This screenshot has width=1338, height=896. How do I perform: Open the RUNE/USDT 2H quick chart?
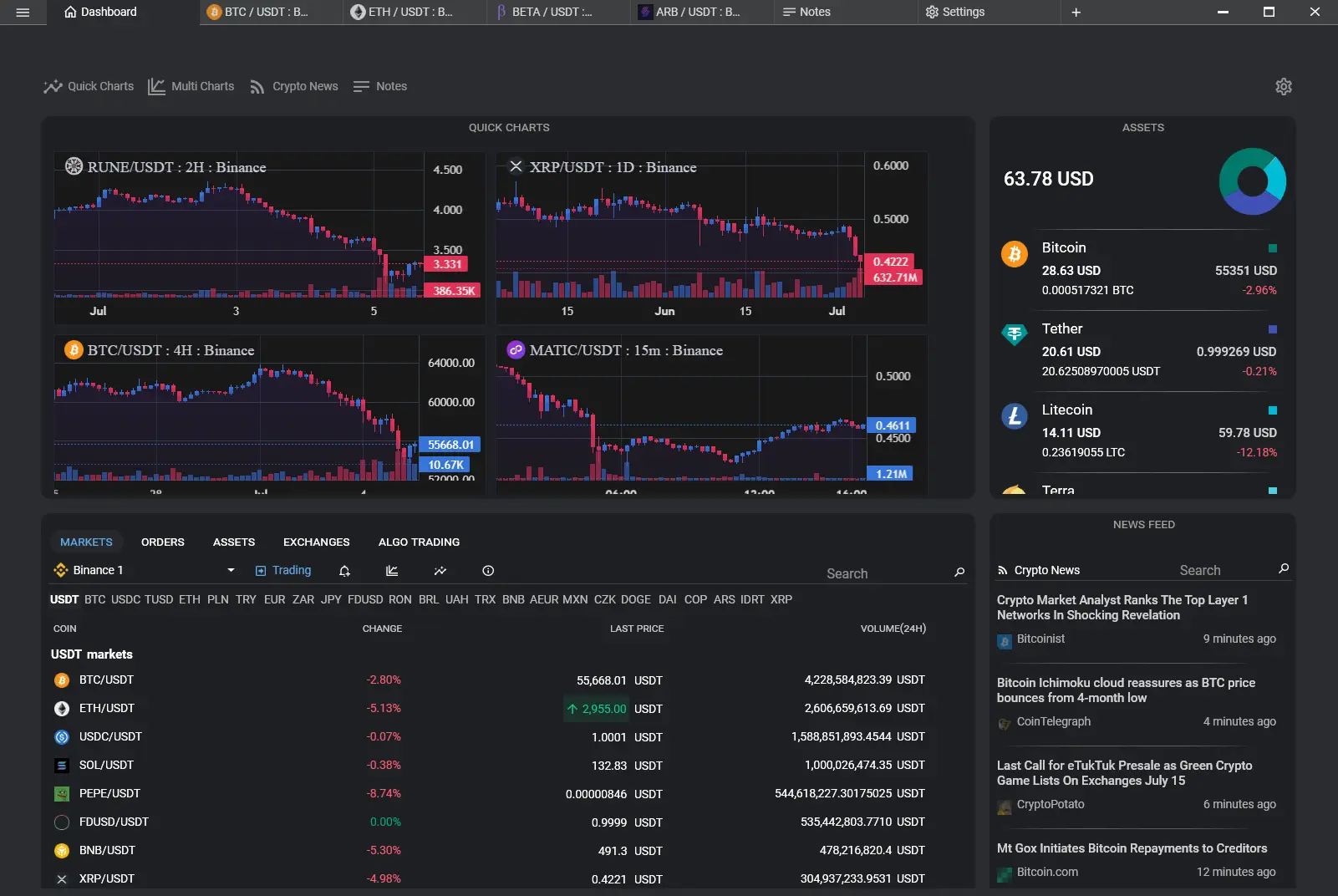coord(269,238)
